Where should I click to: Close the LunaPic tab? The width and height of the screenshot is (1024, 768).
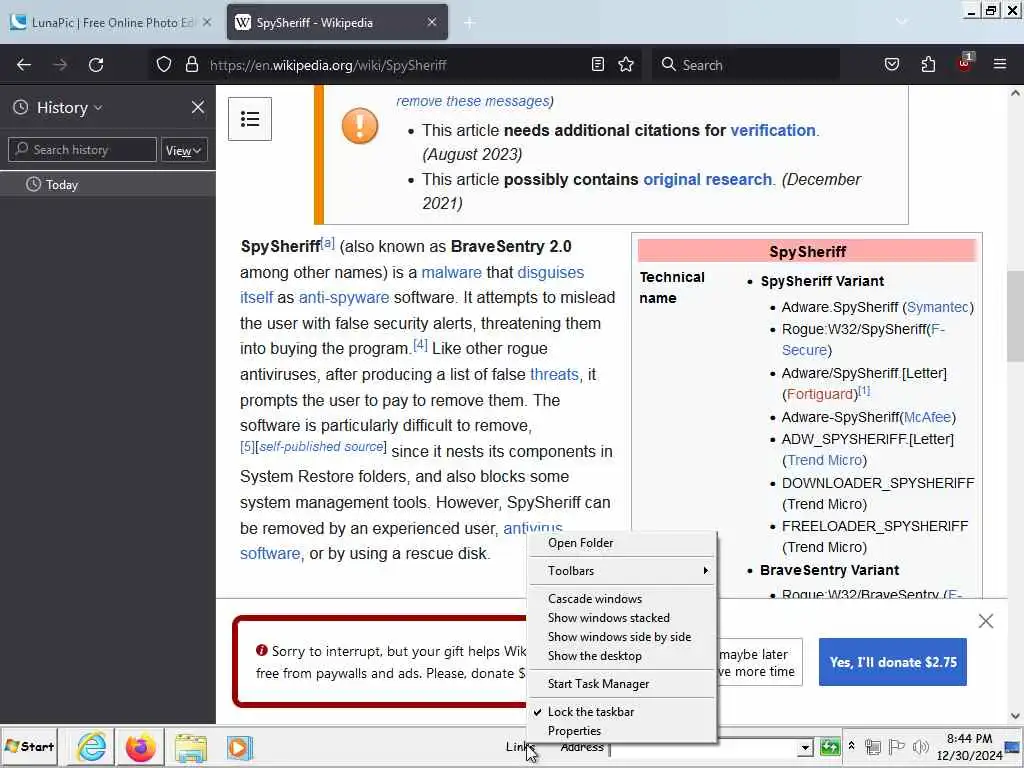(207, 22)
